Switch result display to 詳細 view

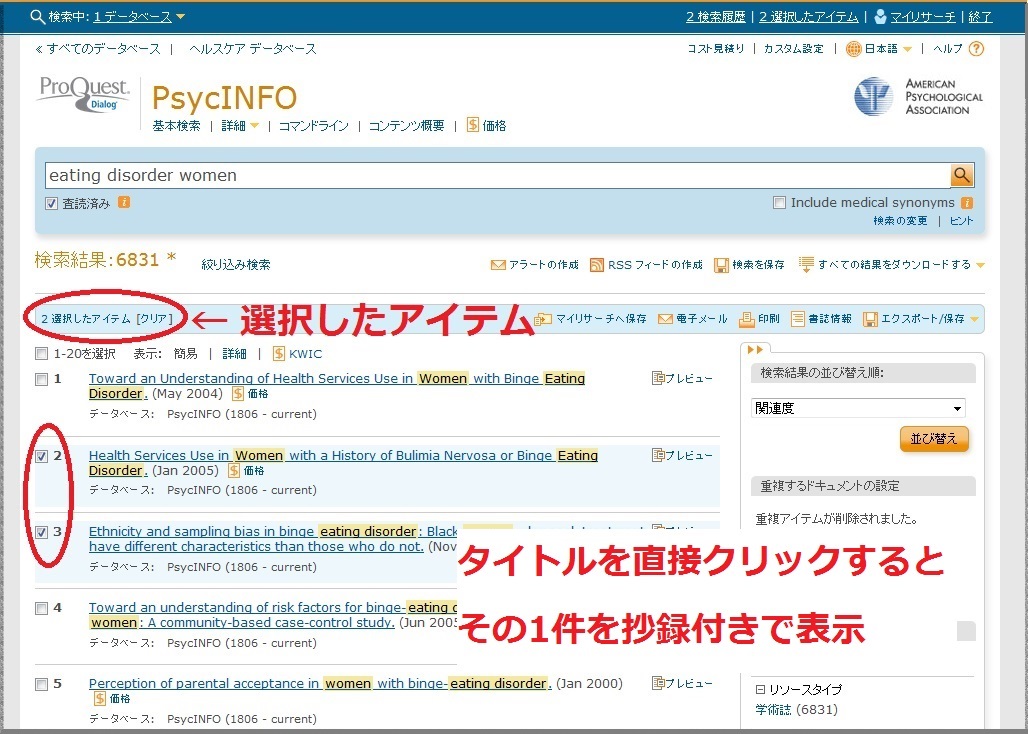[235, 354]
